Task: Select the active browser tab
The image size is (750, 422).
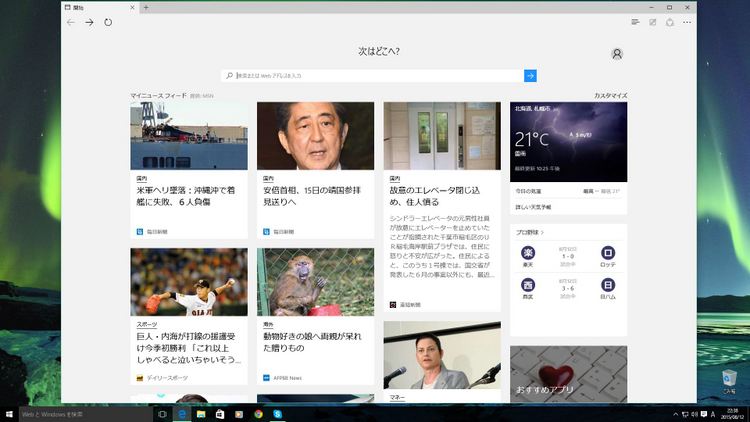Action: coord(100,7)
